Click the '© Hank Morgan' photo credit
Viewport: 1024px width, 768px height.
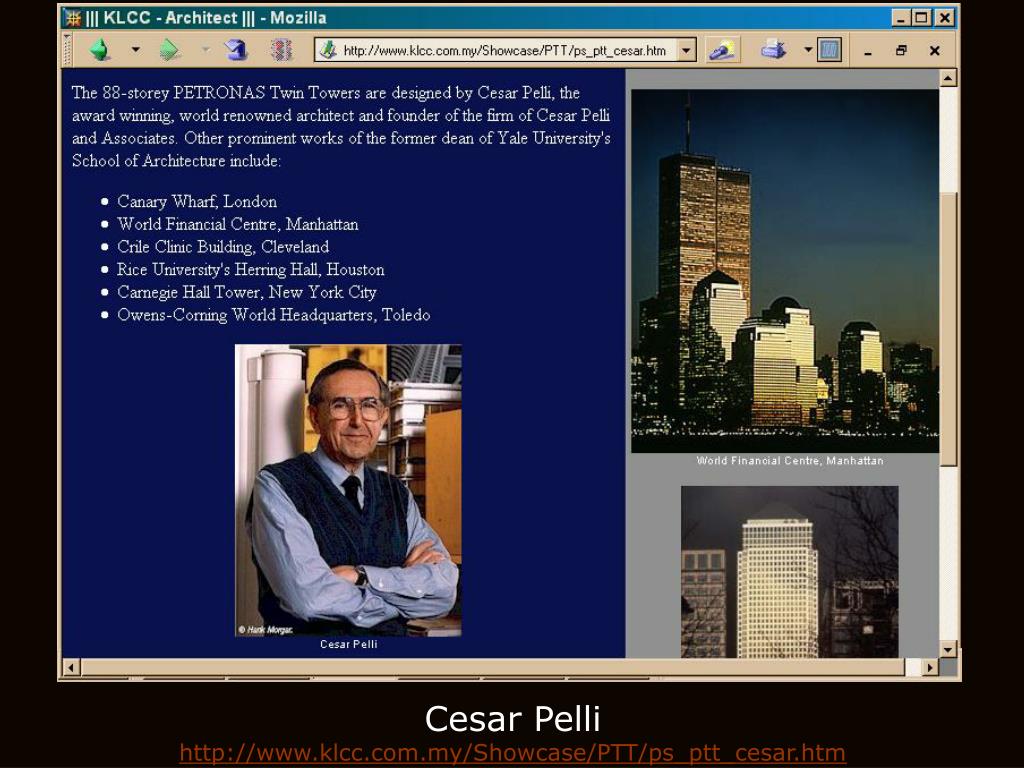266,630
